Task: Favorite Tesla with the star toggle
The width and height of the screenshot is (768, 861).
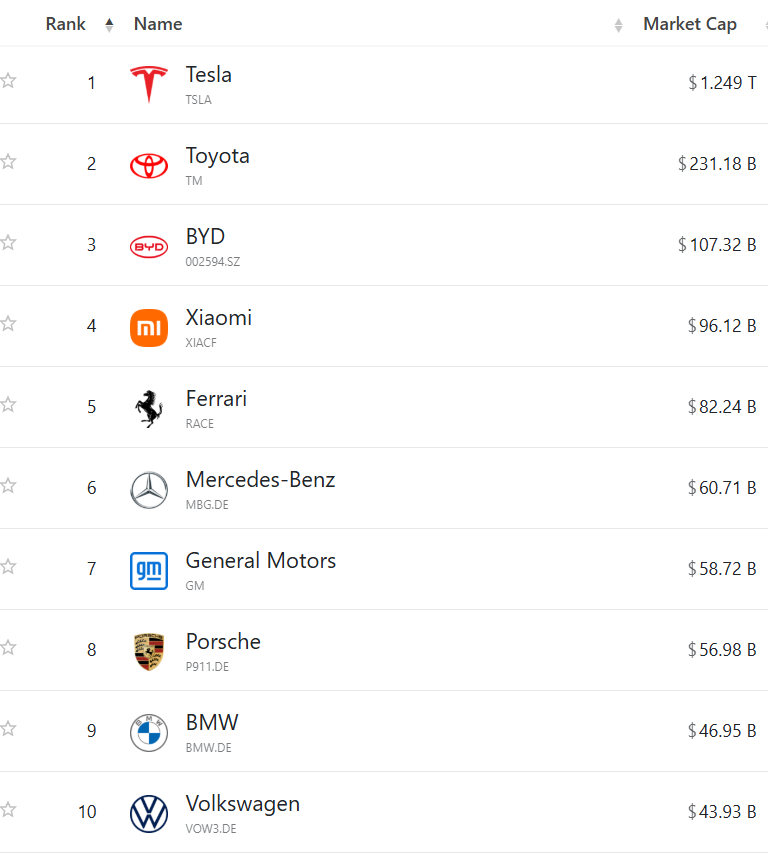Action: 9,81
